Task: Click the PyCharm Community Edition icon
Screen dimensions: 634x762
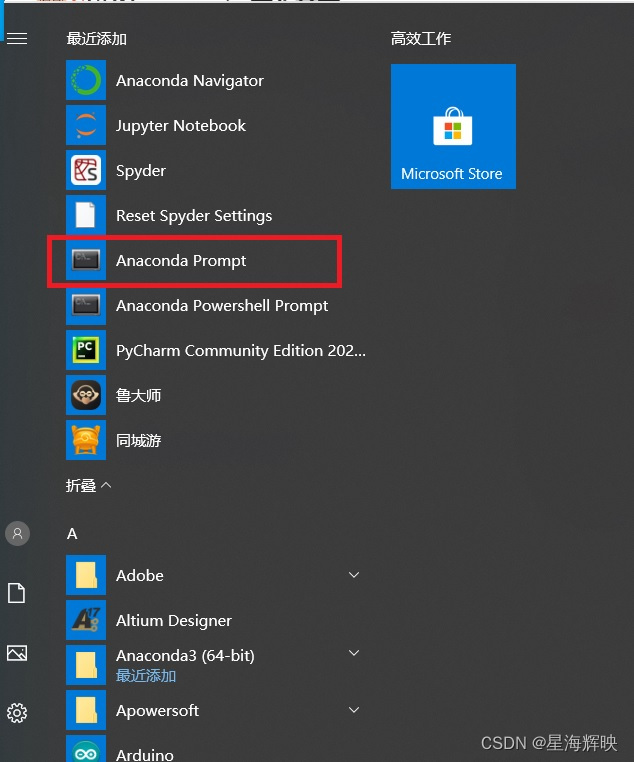Action: tap(86, 350)
